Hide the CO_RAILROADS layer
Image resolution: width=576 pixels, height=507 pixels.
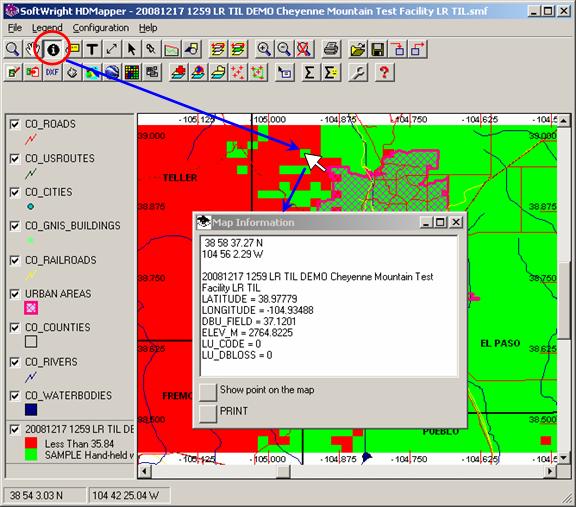point(14,260)
